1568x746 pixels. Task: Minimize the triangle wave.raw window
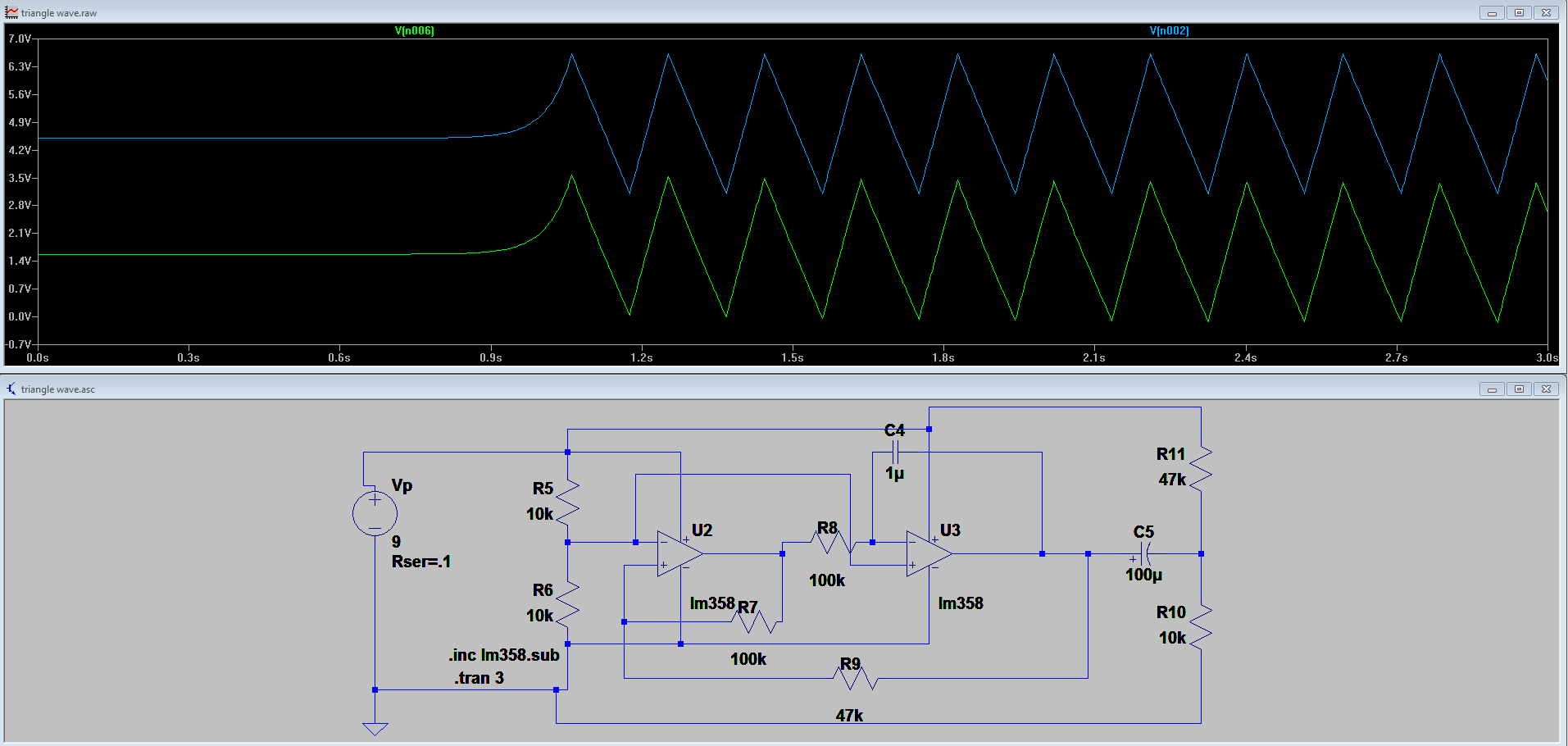click(1492, 12)
